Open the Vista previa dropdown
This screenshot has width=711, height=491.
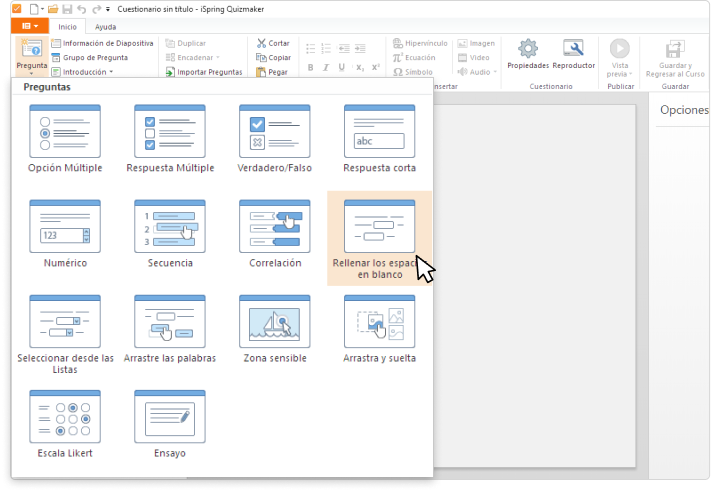pyautogui.click(x=619, y=58)
